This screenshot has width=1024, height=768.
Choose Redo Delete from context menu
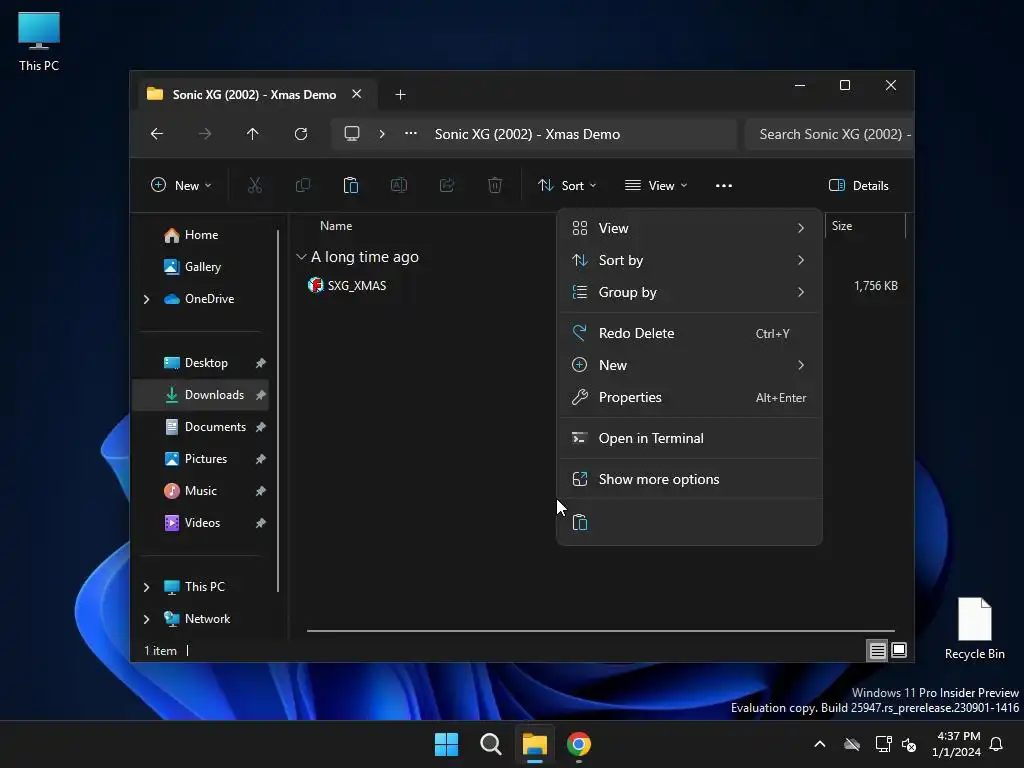click(689, 333)
